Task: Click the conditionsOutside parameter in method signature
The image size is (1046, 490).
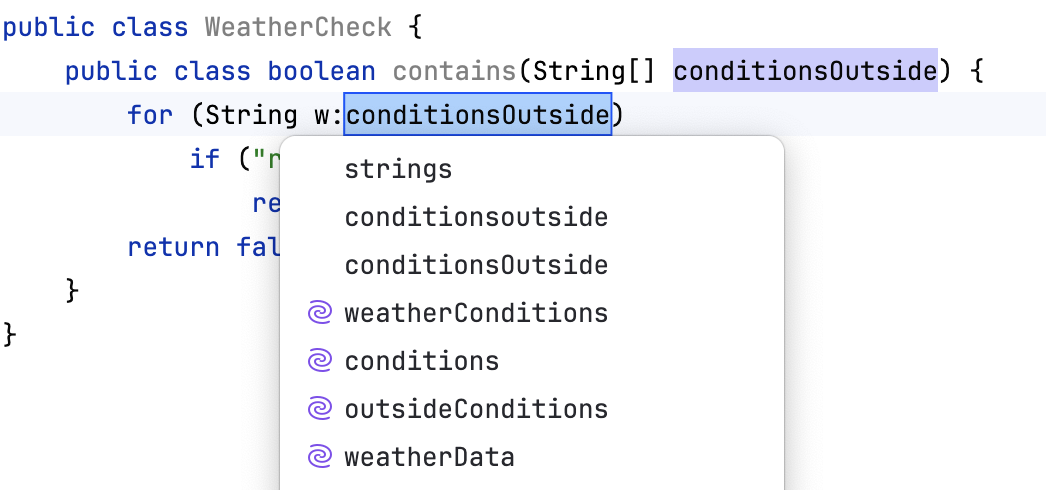Action: (x=805, y=72)
